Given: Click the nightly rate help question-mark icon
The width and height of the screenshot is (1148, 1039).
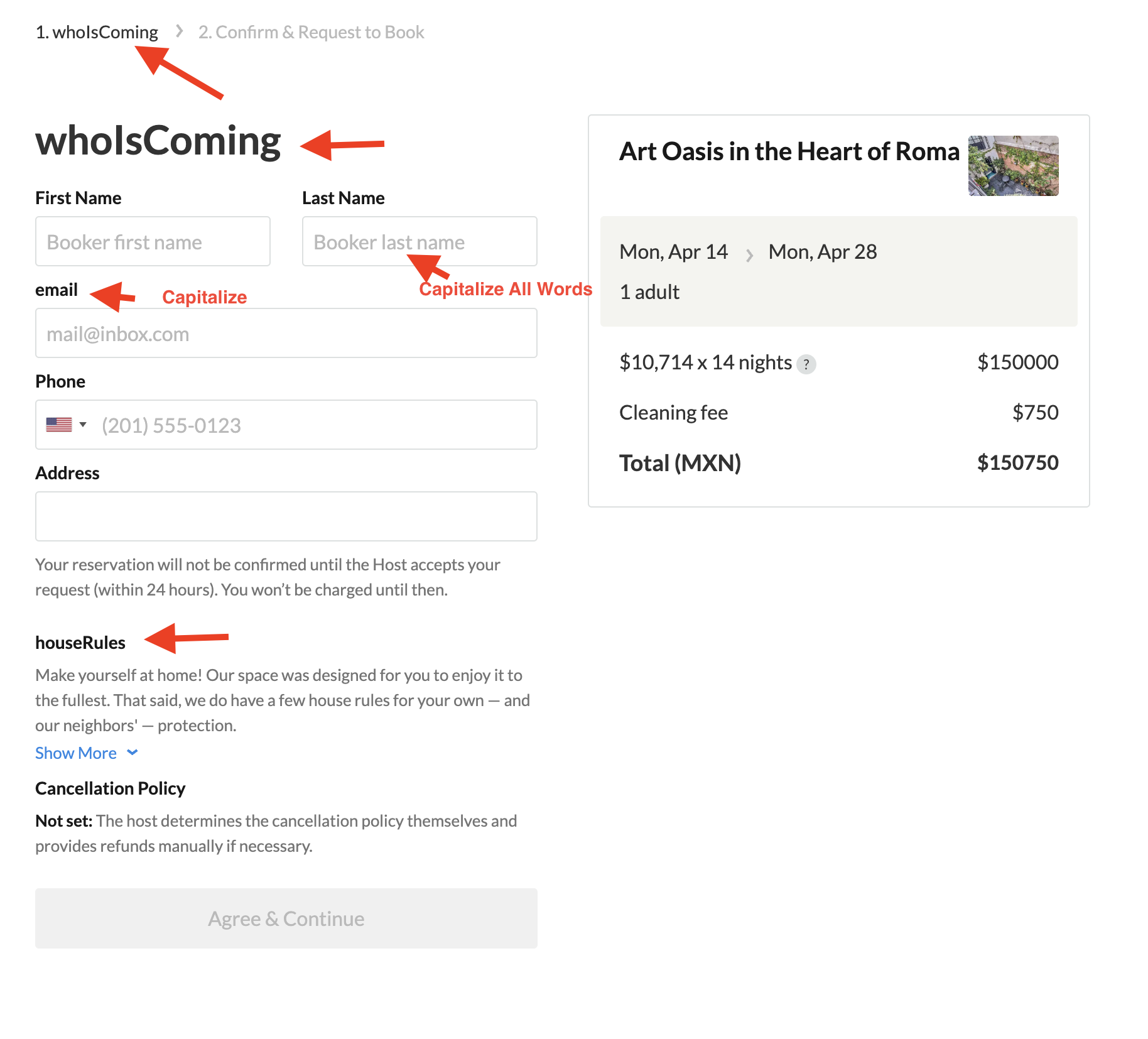Looking at the screenshot, I should [x=806, y=364].
